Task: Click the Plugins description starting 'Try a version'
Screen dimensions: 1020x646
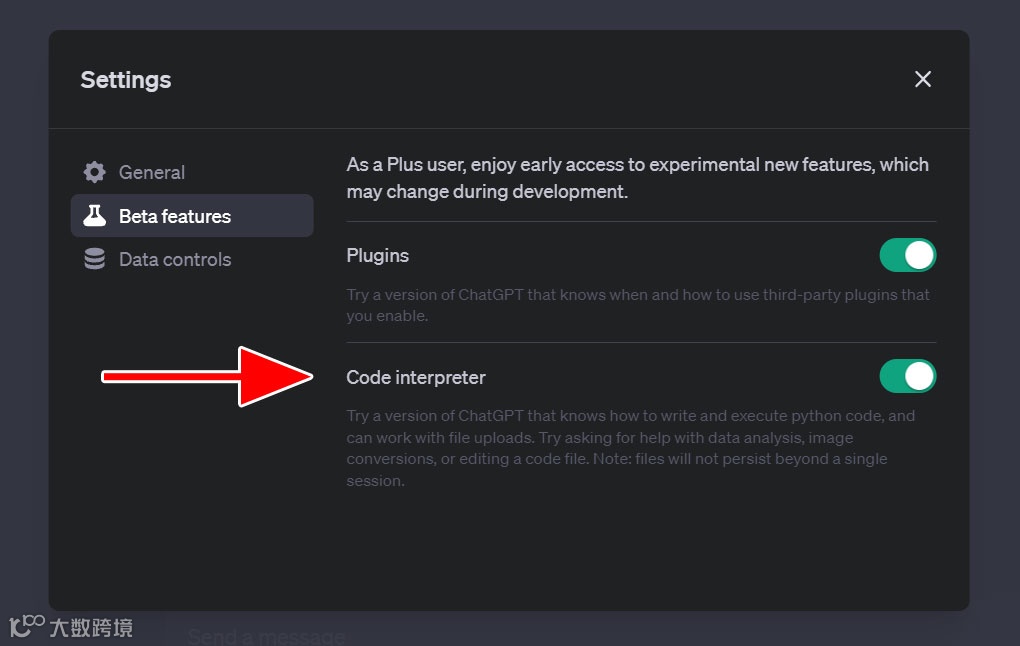Action: [638, 305]
